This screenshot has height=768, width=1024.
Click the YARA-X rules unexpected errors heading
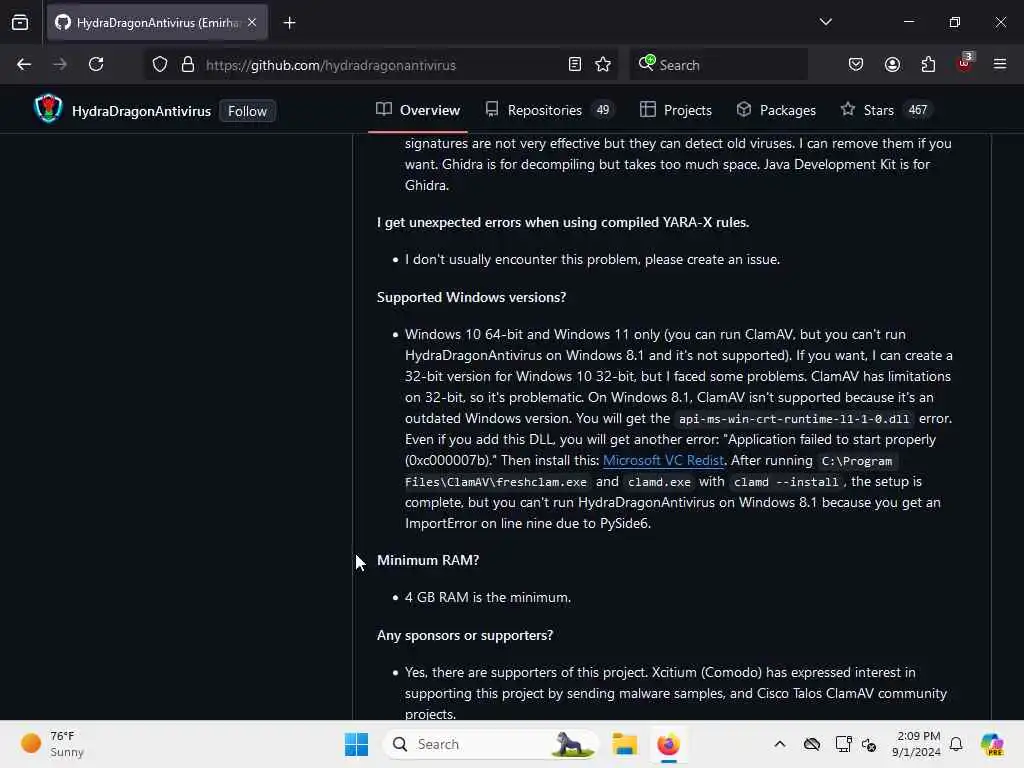point(563,223)
